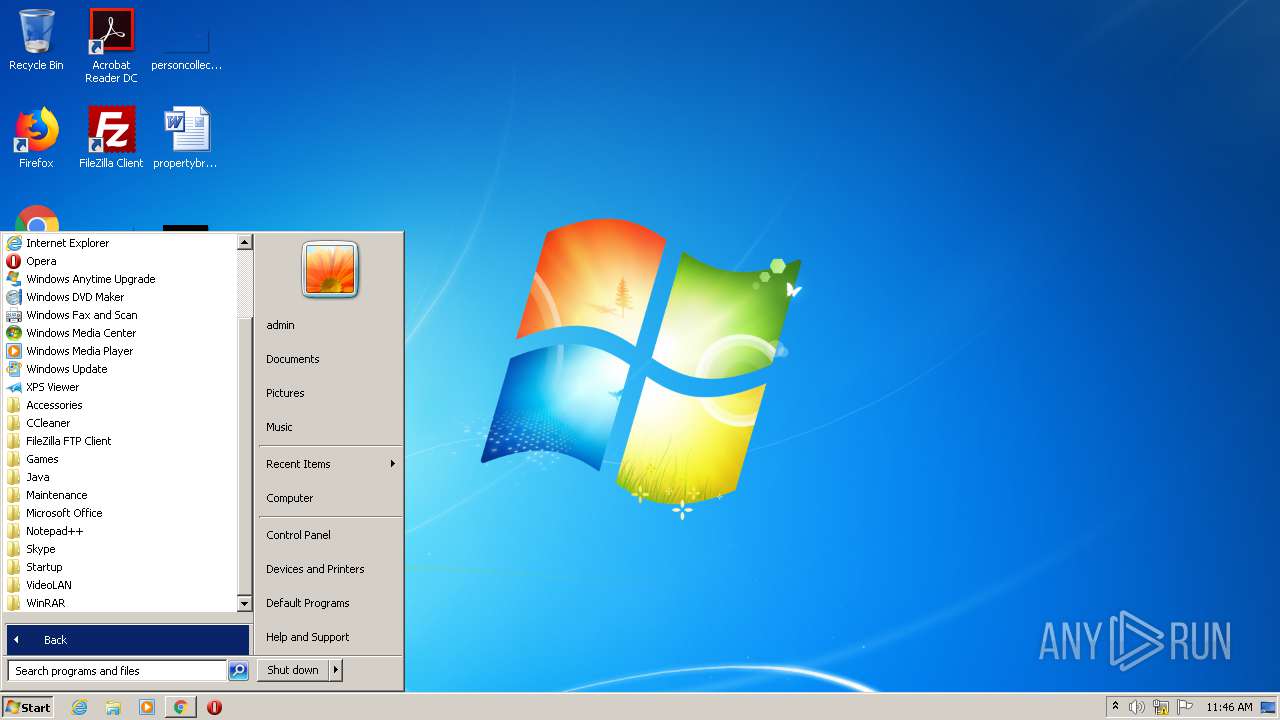1280x720 pixels.
Task: Open Action Center flag icon
Action: click(x=1185, y=707)
